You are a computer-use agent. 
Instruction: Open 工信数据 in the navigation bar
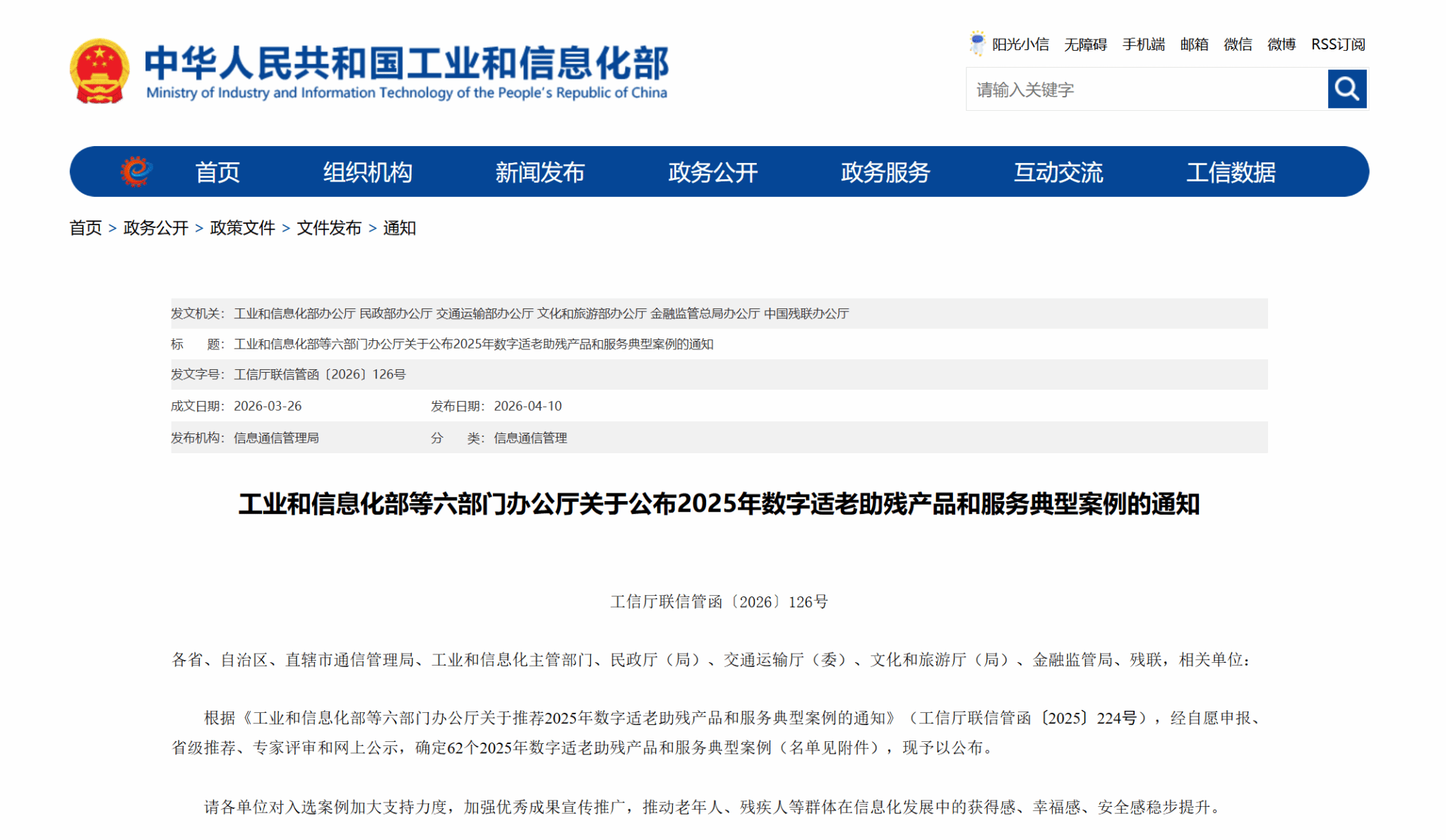click(1231, 172)
